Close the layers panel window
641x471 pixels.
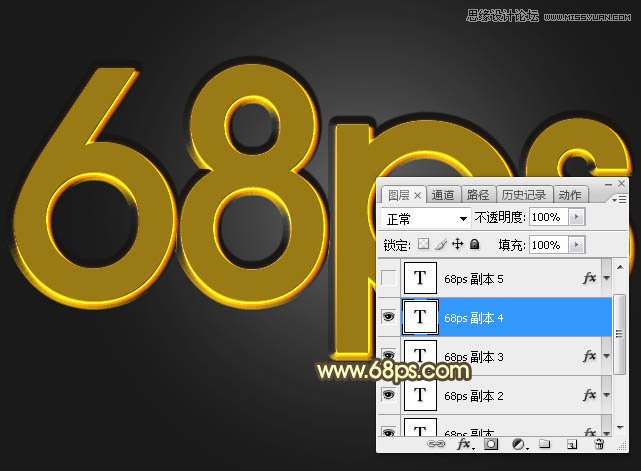pyautogui.click(x=621, y=184)
